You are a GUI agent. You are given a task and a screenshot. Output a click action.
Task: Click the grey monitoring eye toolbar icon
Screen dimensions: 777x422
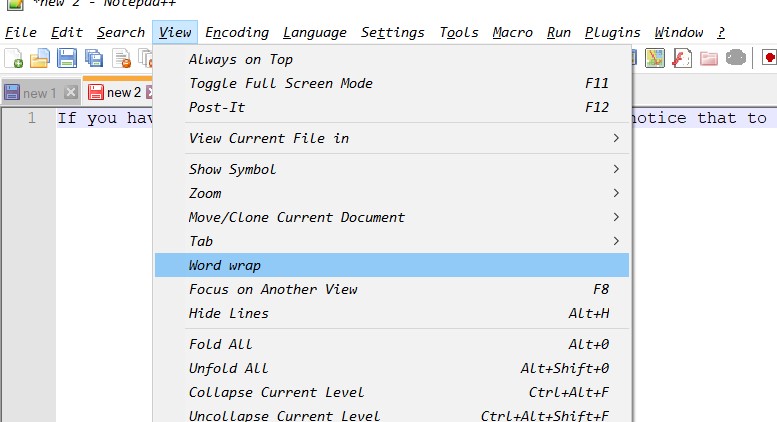[x=736, y=58]
